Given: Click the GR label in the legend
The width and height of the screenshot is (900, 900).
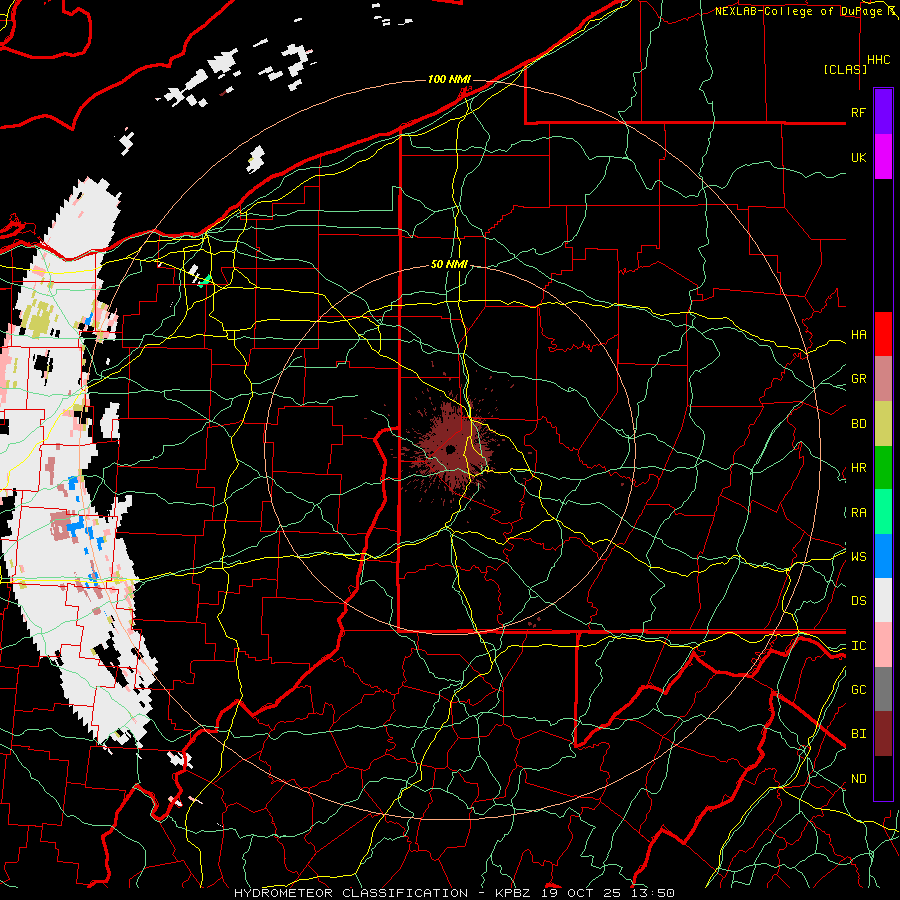Looking at the screenshot, I should pyautogui.click(x=858, y=379).
